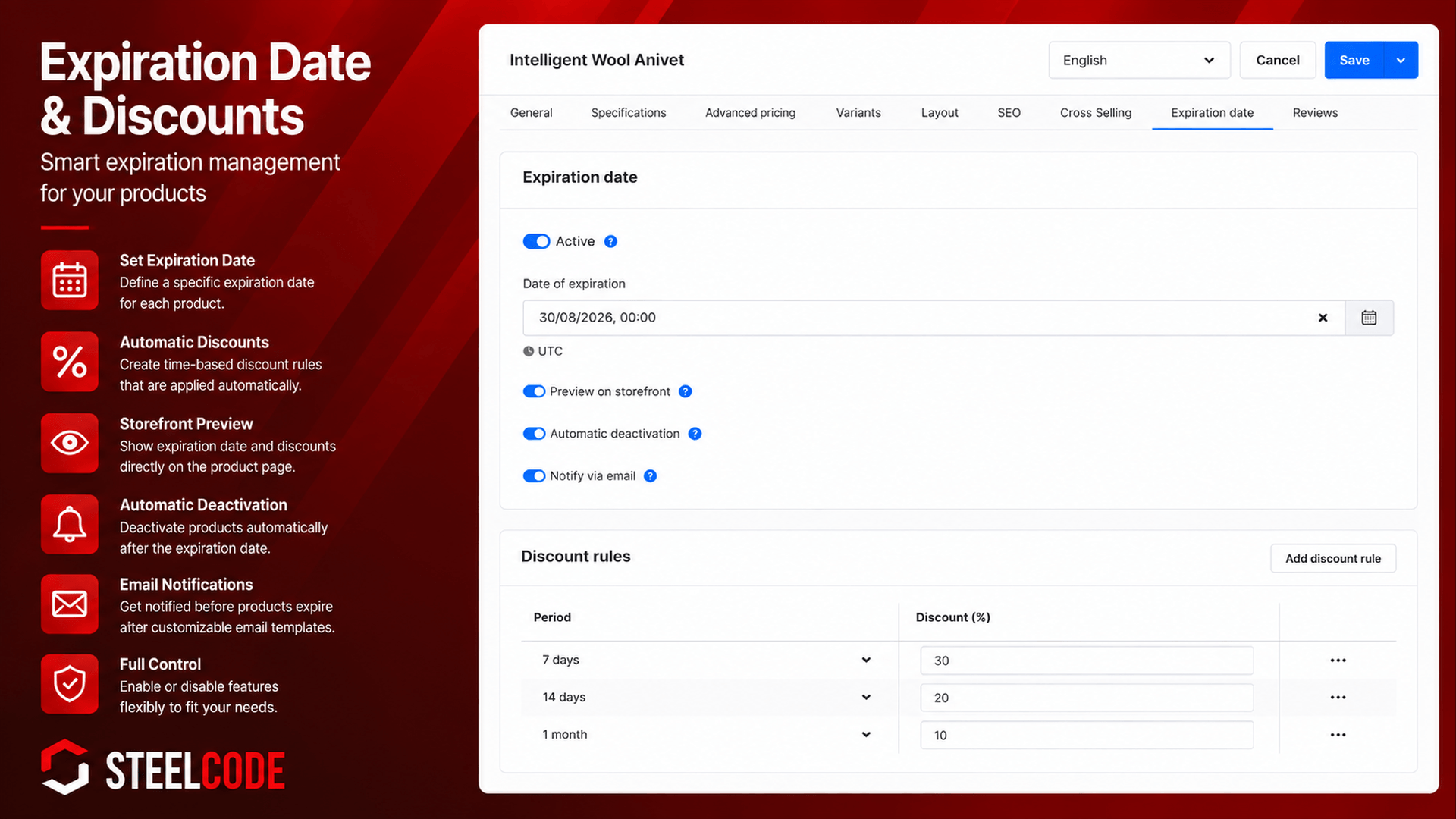Click the Automatic Deactivation bell icon
Viewport: 1456px width, 819px height.
pyautogui.click(x=70, y=524)
